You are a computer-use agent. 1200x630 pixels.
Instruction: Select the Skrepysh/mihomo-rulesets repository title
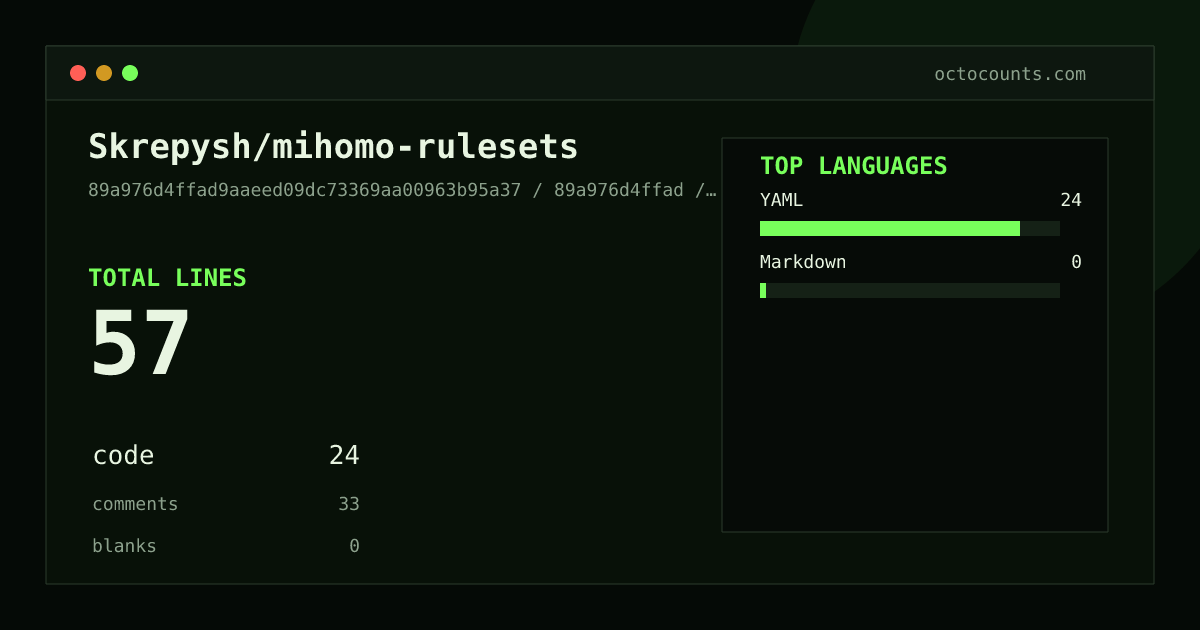pos(333,147)
